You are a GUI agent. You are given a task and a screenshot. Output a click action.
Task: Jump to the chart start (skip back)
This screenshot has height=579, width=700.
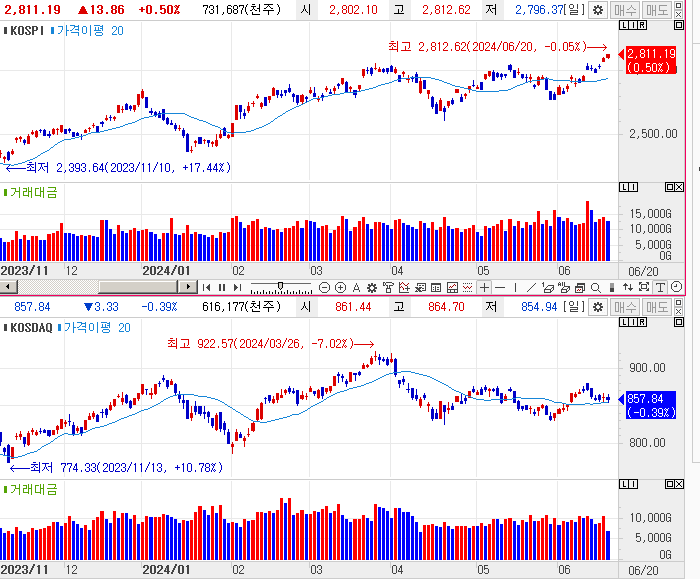pyautogui.click(x=206, y=287)
